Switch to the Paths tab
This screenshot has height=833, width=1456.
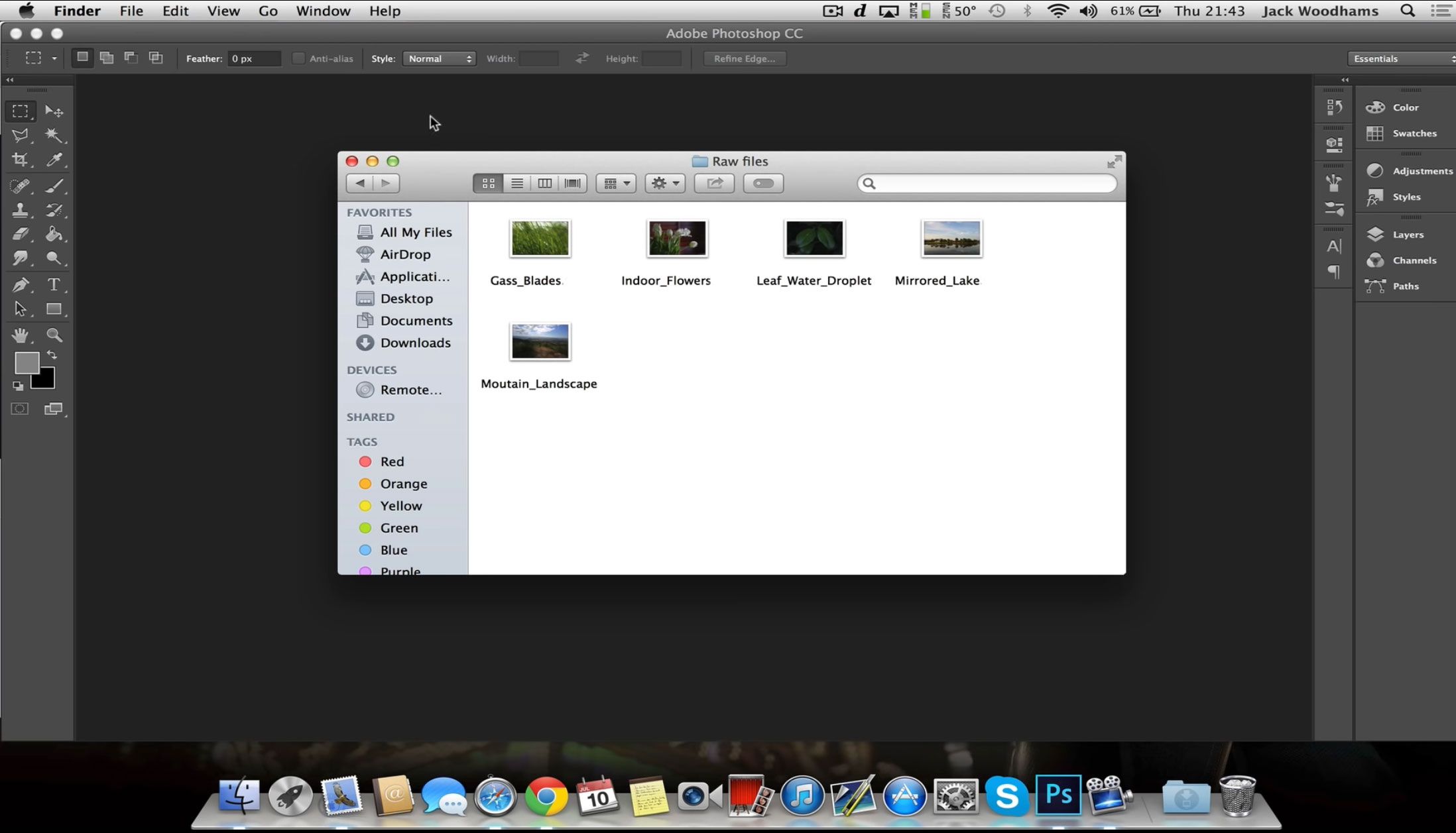(x=1404, y=285)
